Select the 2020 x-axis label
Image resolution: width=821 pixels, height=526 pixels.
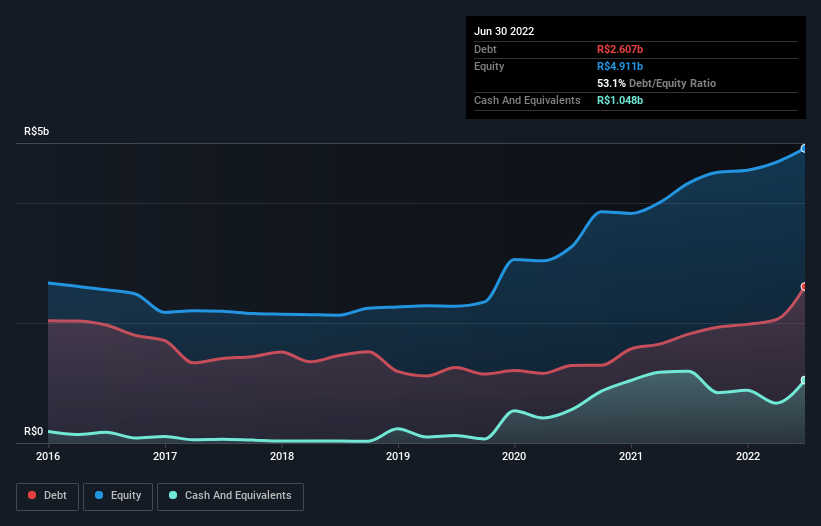pyautogui.click(x=514, y=456)
